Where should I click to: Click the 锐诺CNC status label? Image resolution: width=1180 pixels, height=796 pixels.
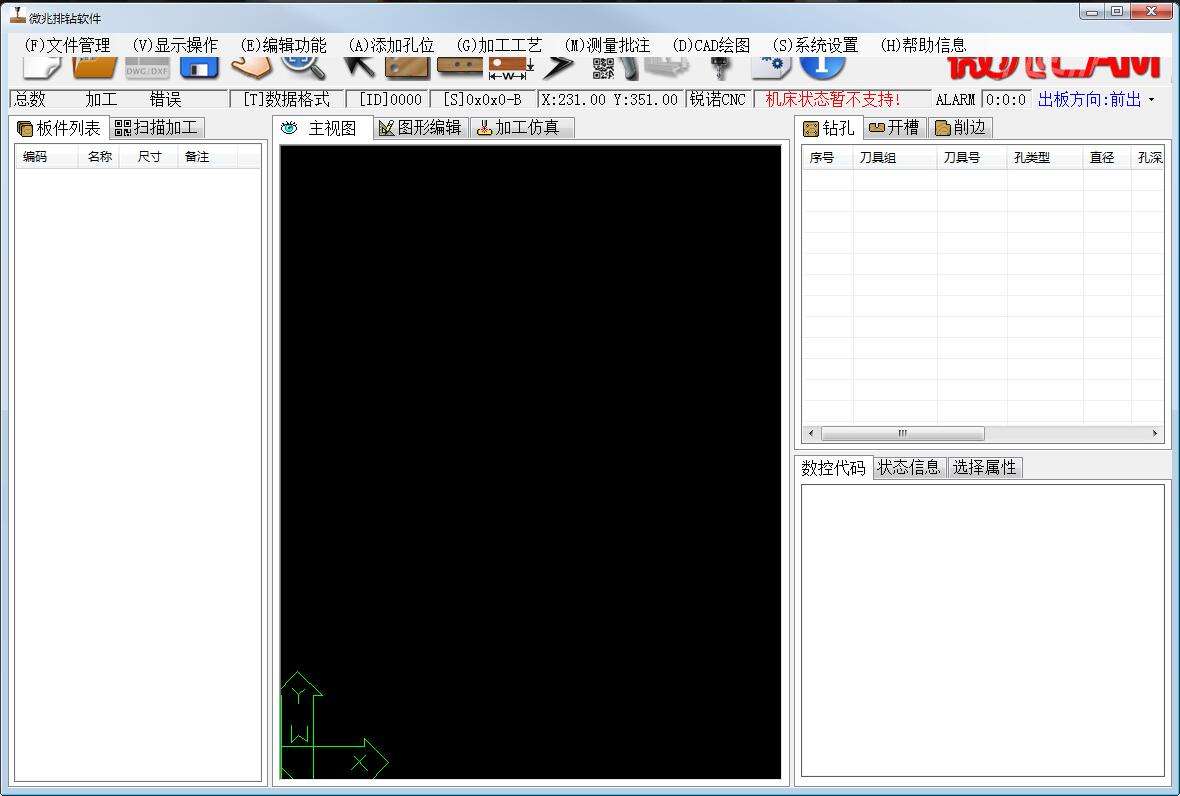[x=718, y=99]
